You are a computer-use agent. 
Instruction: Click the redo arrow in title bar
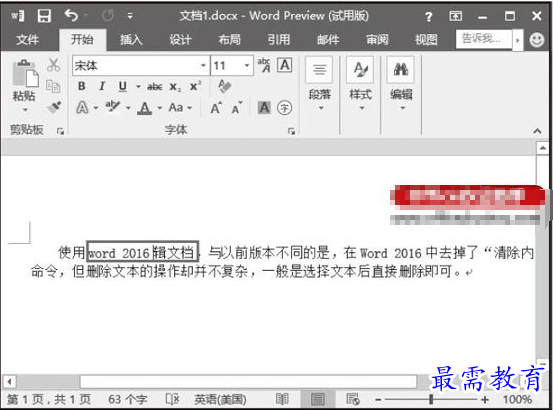pyautogui.click(x=108, y=16)
